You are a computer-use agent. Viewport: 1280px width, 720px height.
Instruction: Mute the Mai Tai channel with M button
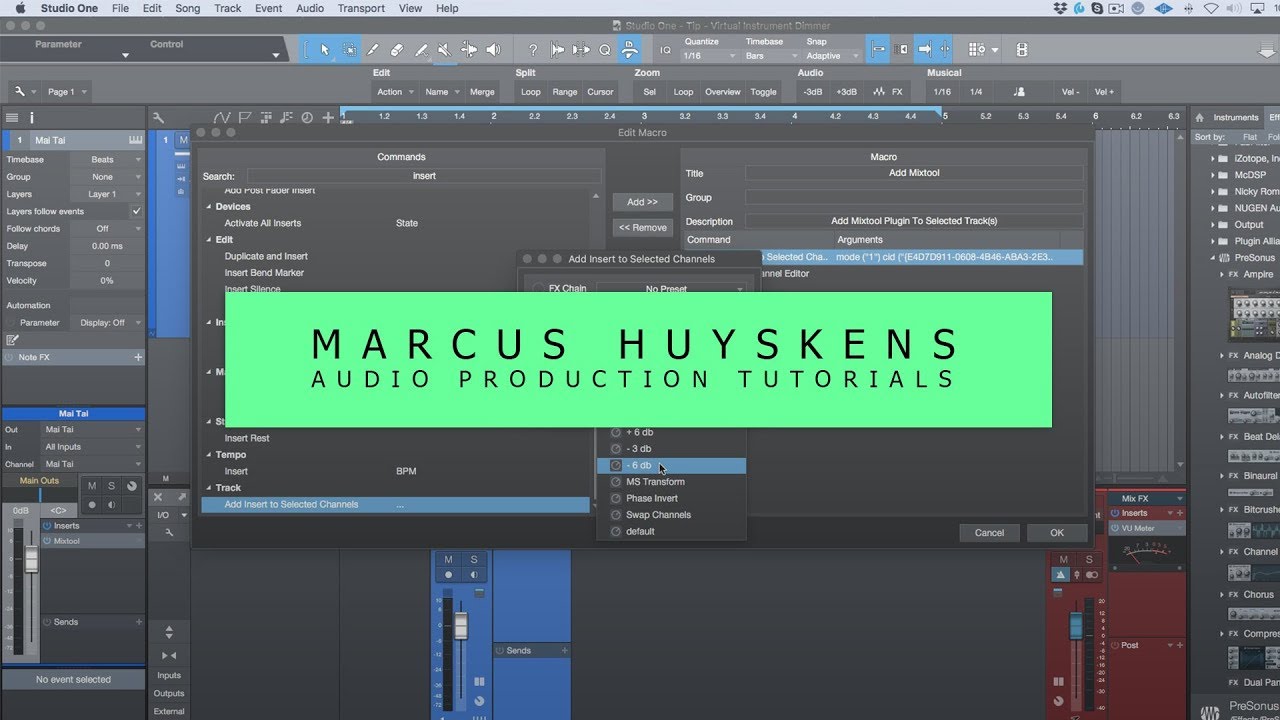pyautogui.click(x=92, y=486)
